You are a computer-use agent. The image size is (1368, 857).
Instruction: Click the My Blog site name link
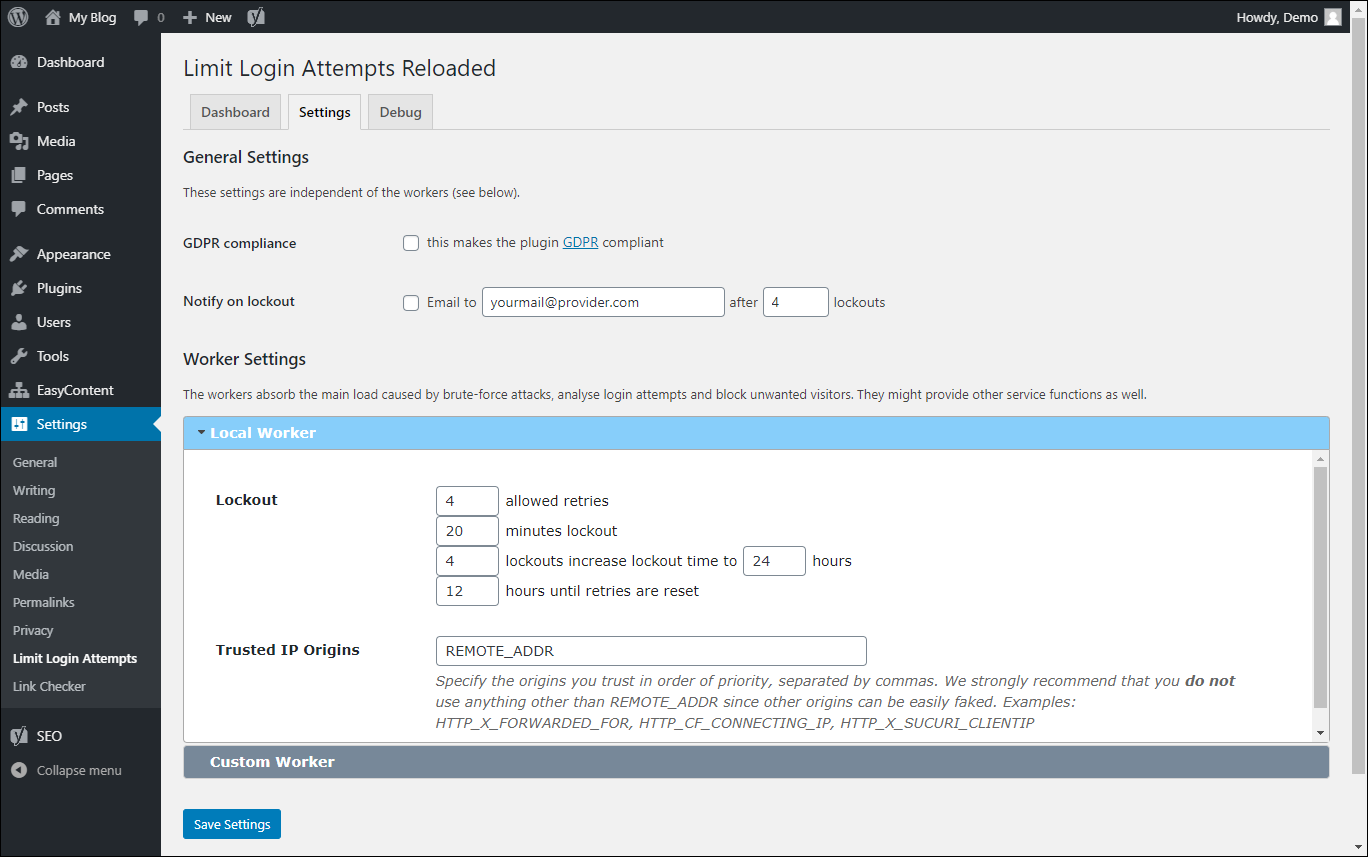(x=92, y=17)
